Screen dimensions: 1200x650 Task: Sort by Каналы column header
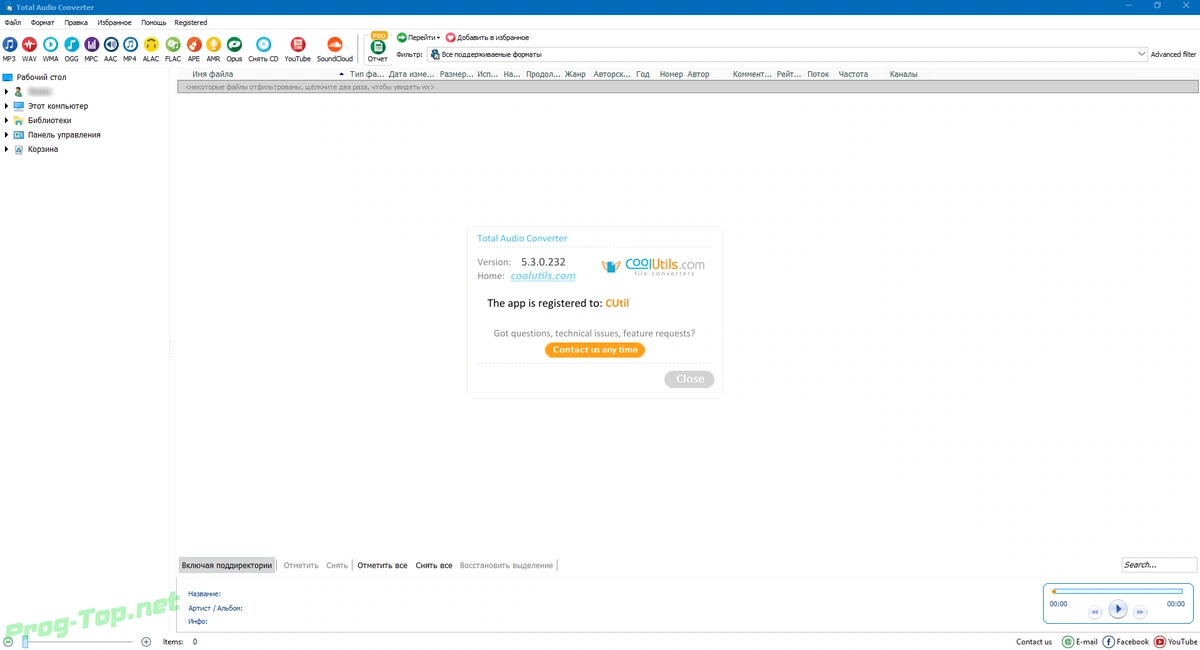pos(903,74)
